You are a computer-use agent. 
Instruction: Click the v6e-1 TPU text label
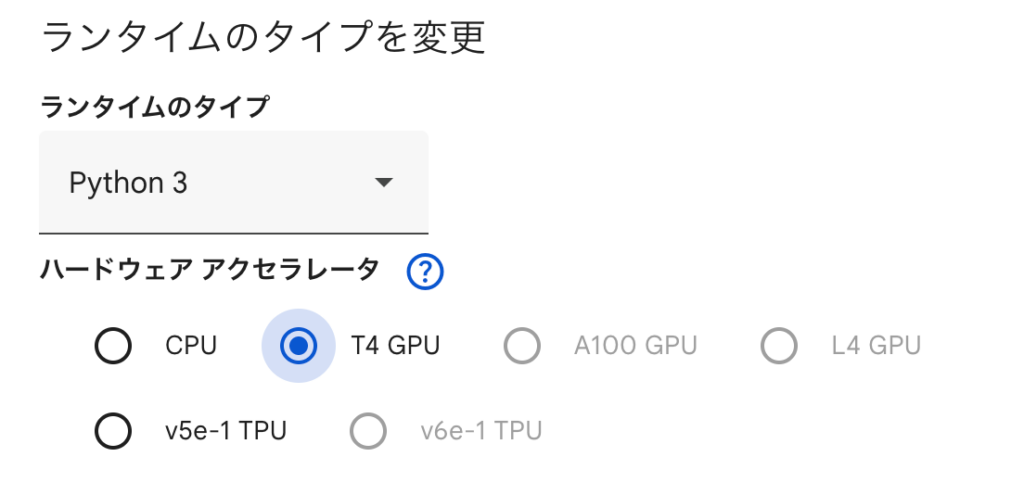481,431
